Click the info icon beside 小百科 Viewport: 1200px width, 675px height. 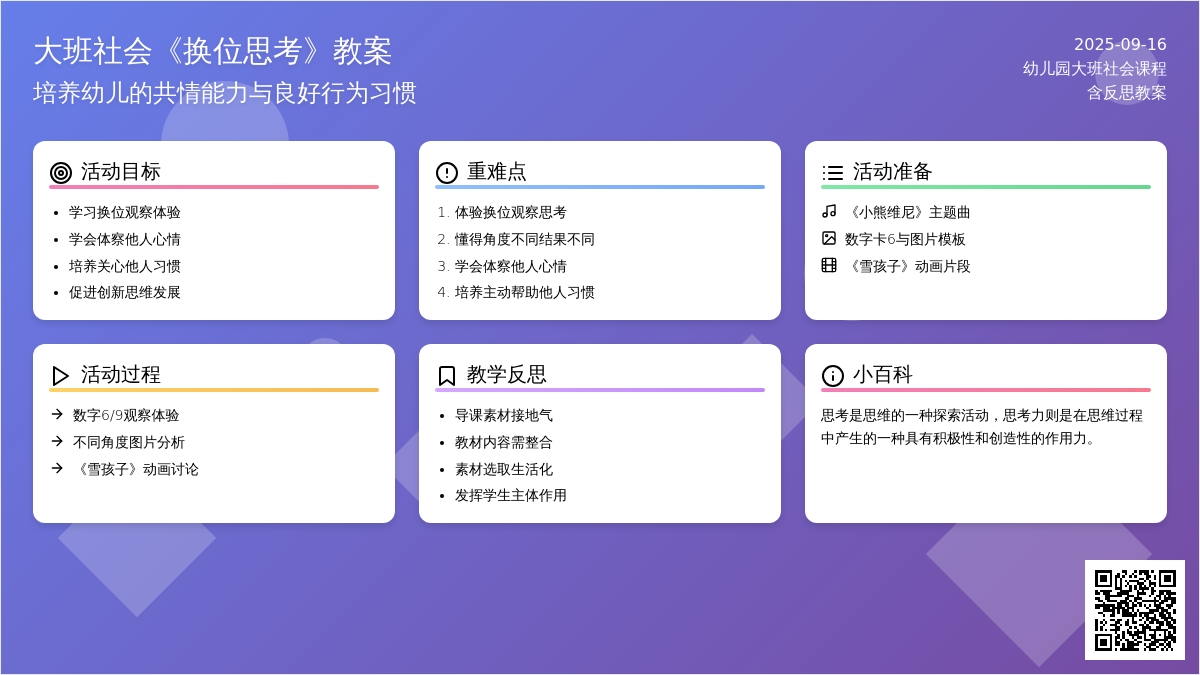pos(833,376)
